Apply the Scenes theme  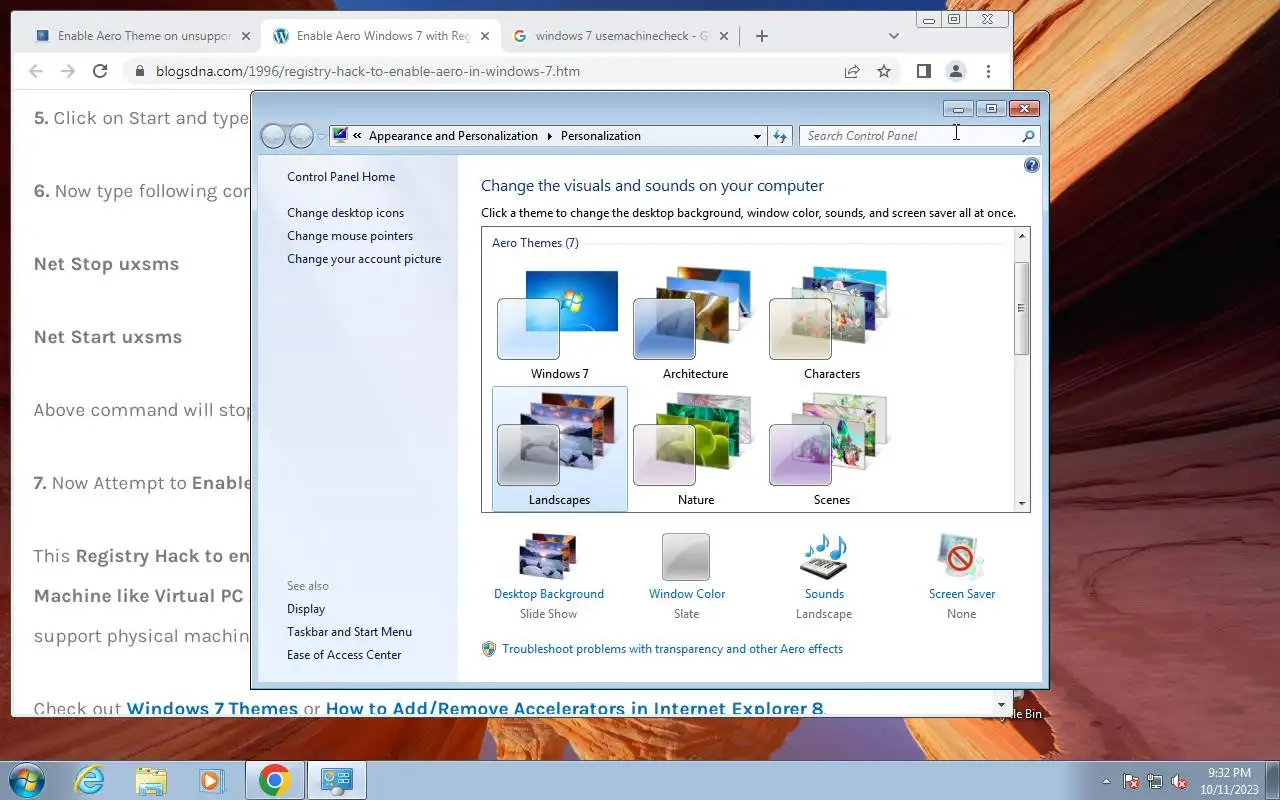[x=831, y=449]
